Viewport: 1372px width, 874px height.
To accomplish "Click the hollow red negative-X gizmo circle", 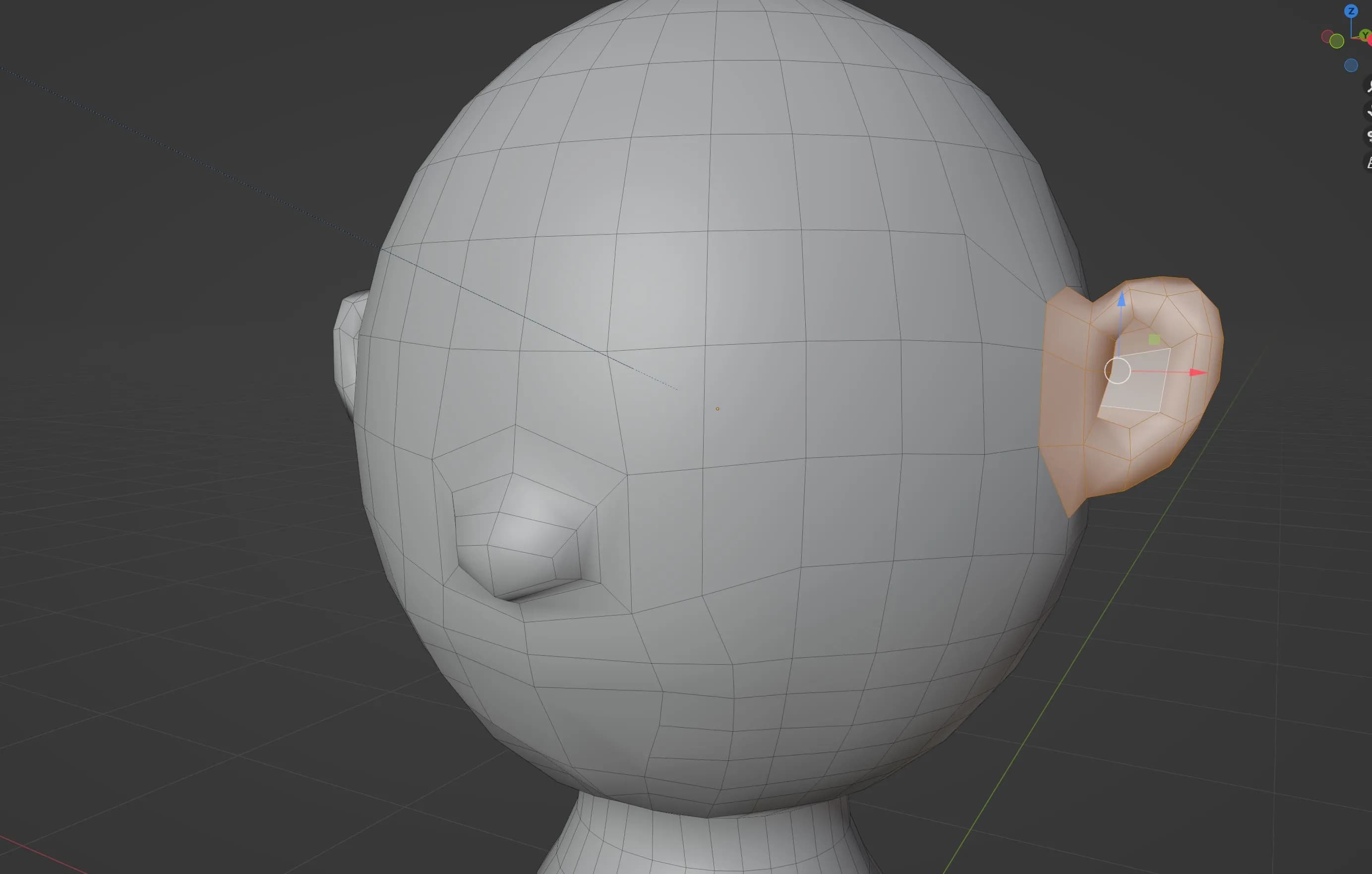I will coord(1327,37).
